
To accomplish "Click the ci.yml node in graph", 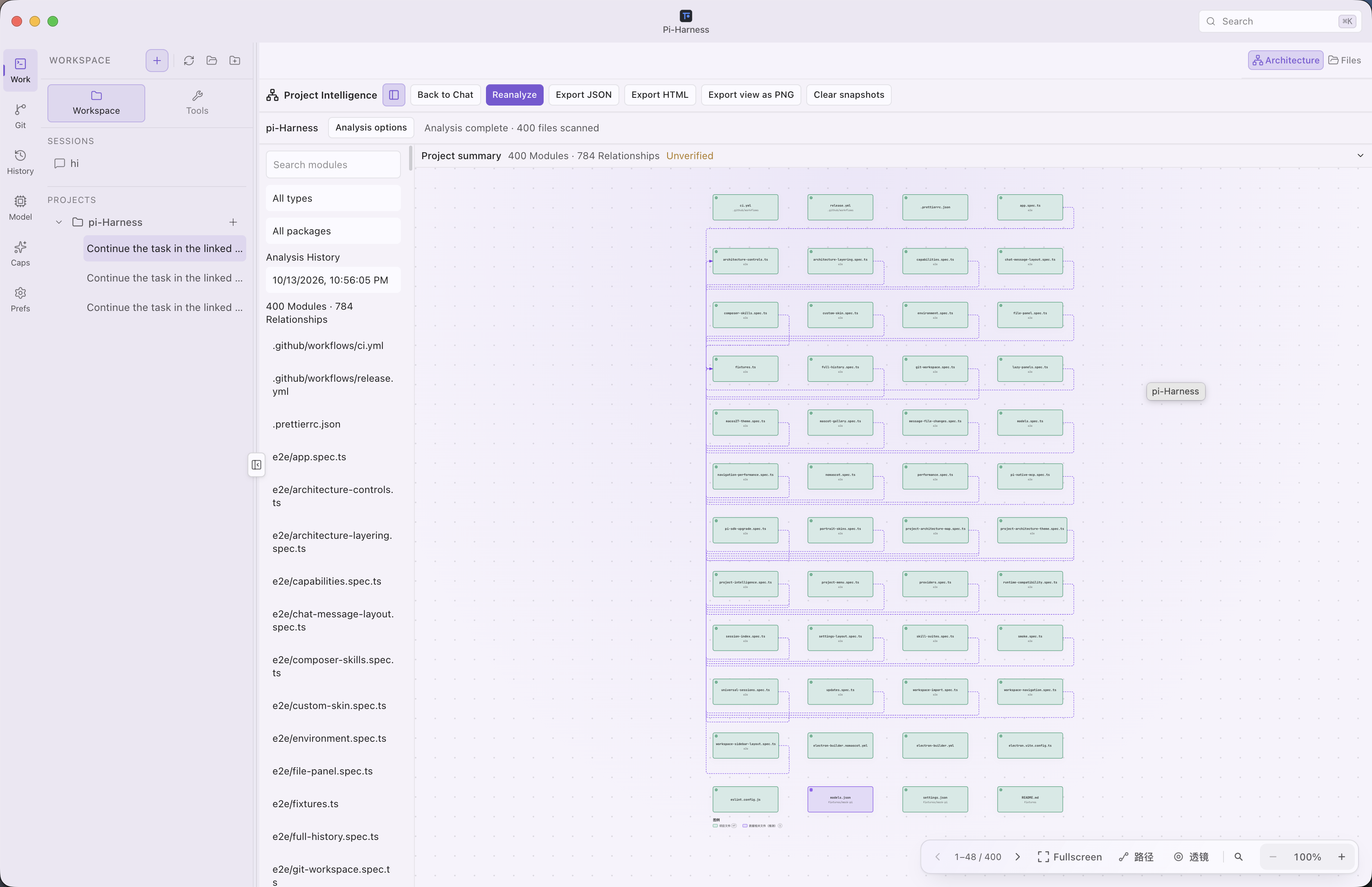I will coord(745,207).
